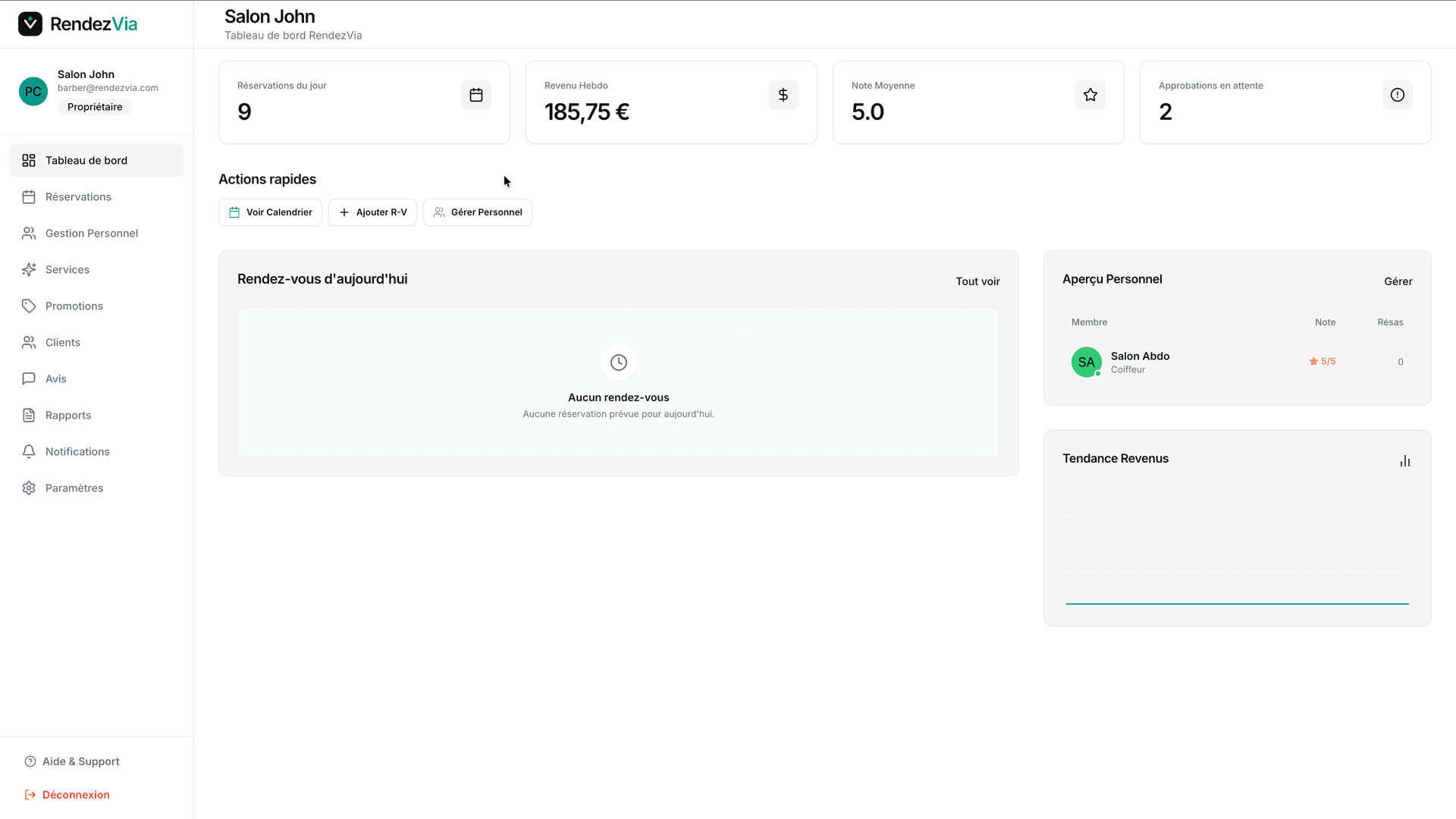
Task: Click the Coiffeur role label under Salon Abdo
Action: tap(1128, 370)
